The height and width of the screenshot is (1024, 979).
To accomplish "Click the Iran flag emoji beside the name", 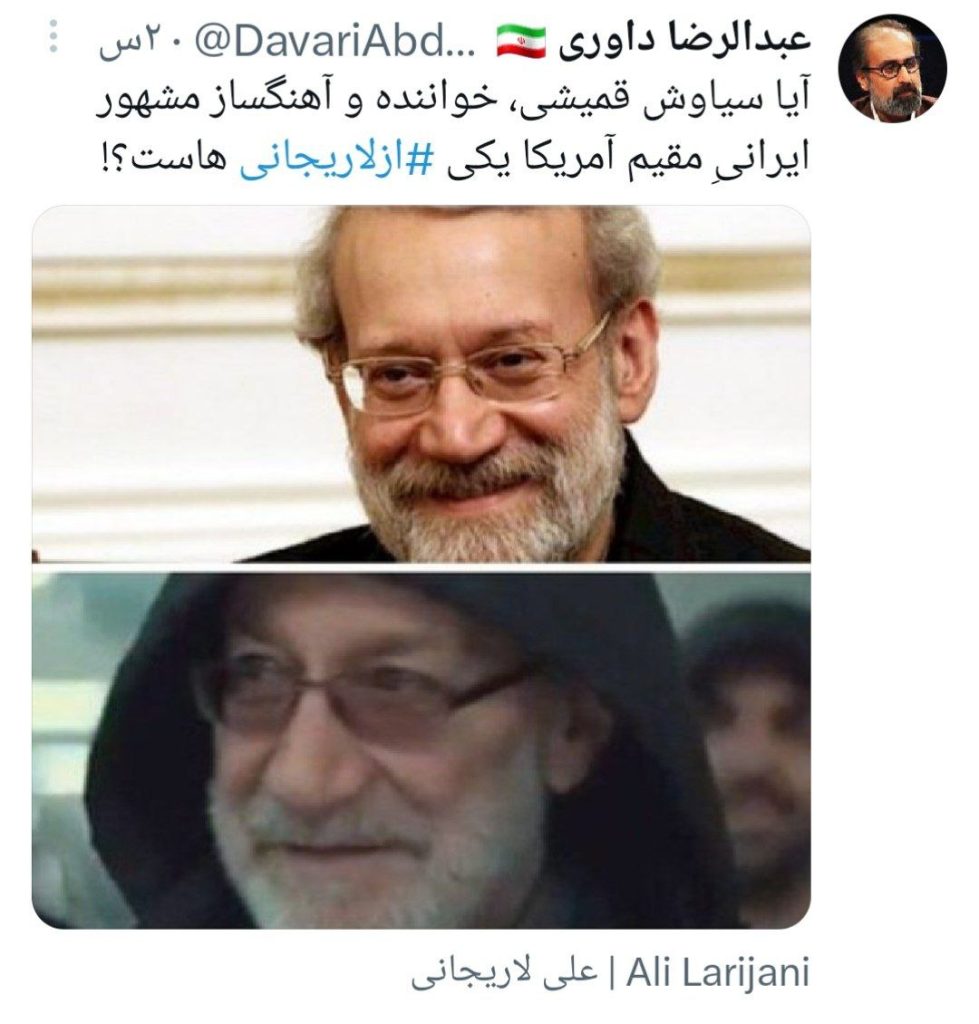I will tap(521, 41).
